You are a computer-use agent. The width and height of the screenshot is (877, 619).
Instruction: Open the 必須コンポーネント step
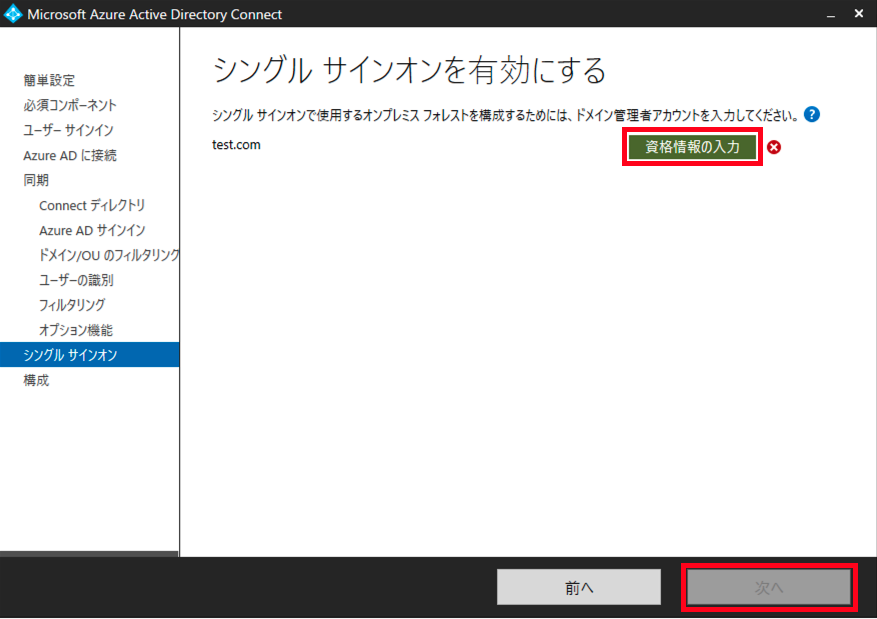point(70,105)
